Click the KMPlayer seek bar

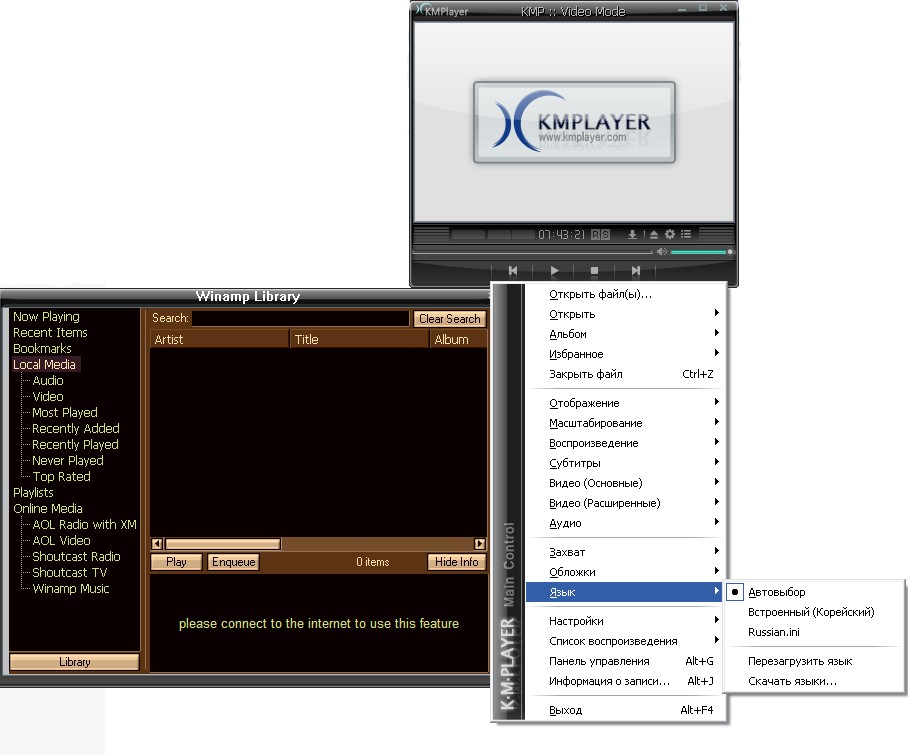532,252
